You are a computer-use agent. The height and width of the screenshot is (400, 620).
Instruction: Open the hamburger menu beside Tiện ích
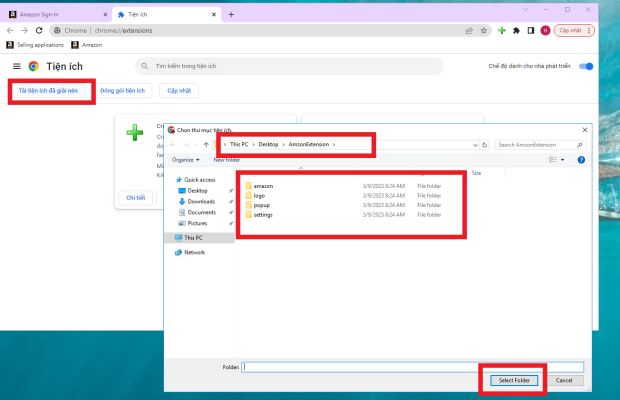click(x=16, y=66)
